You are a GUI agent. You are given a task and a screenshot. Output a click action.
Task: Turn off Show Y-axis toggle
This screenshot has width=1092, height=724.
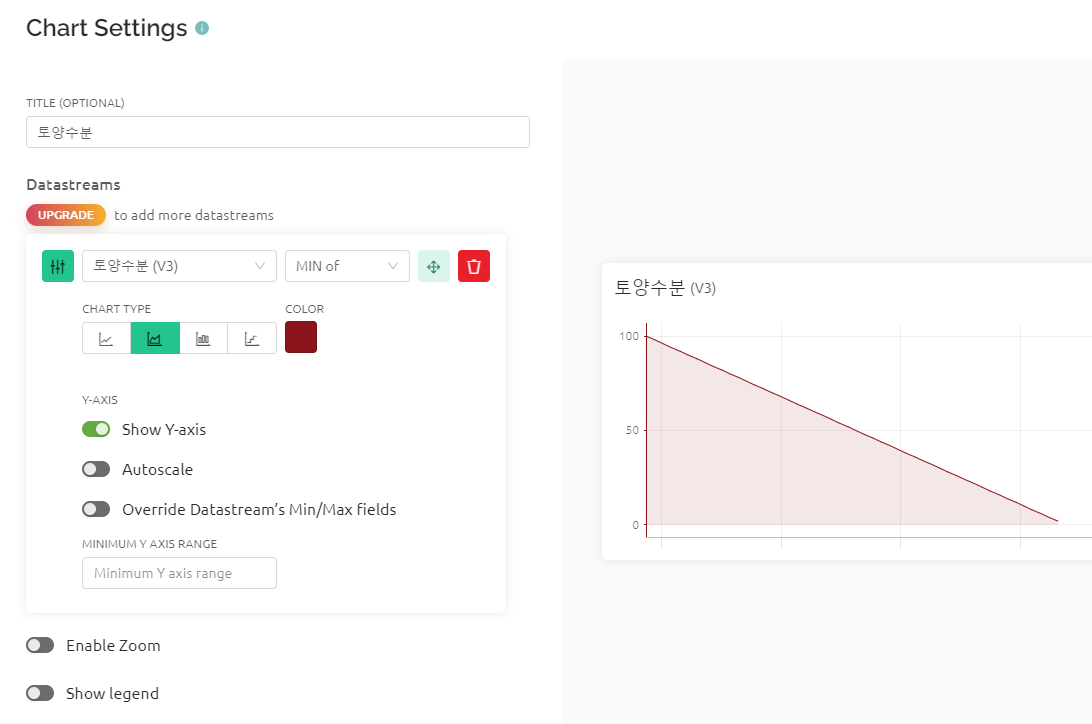(x=96, y=429)
